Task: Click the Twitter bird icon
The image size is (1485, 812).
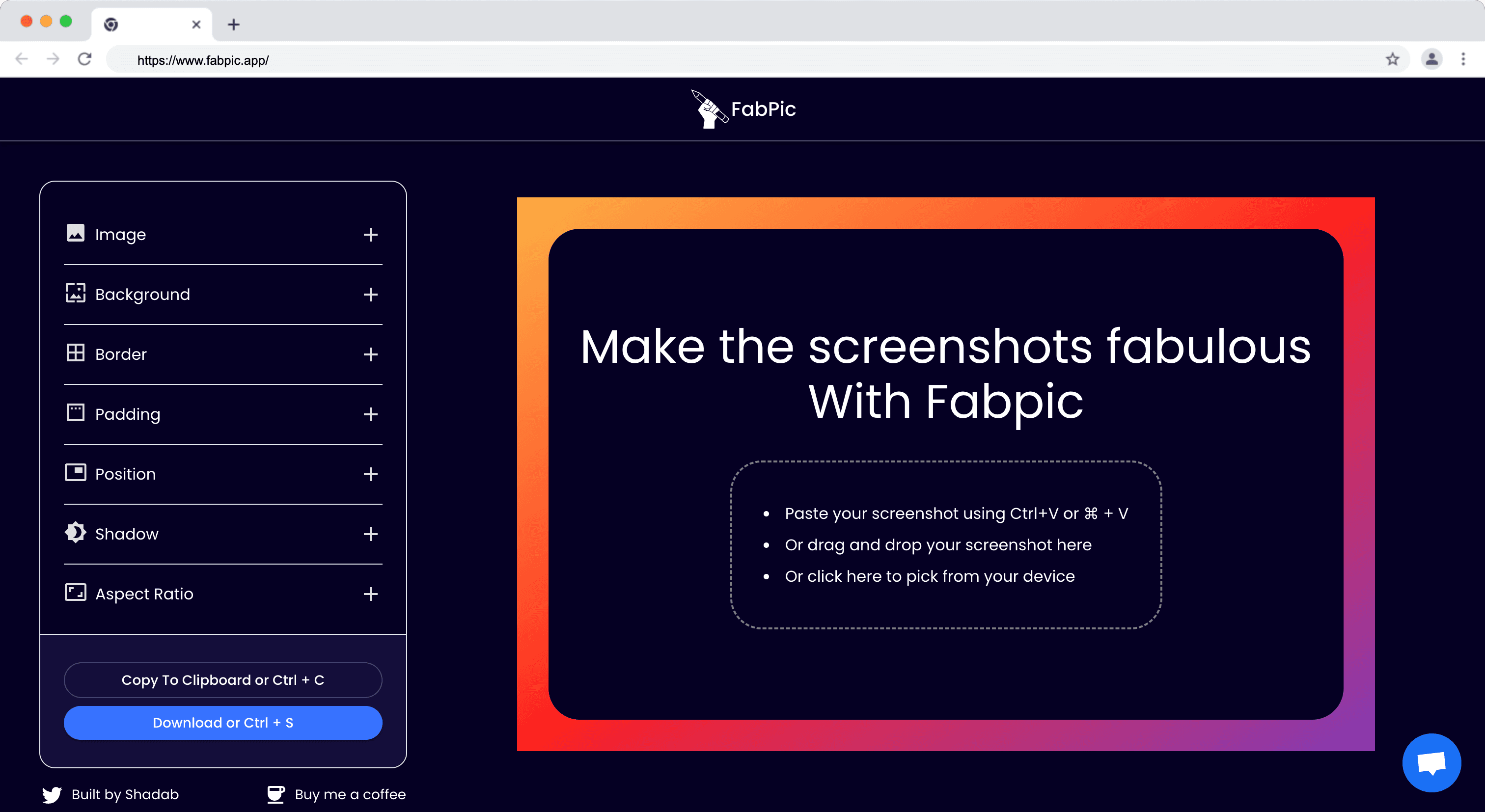Action: 52,795
